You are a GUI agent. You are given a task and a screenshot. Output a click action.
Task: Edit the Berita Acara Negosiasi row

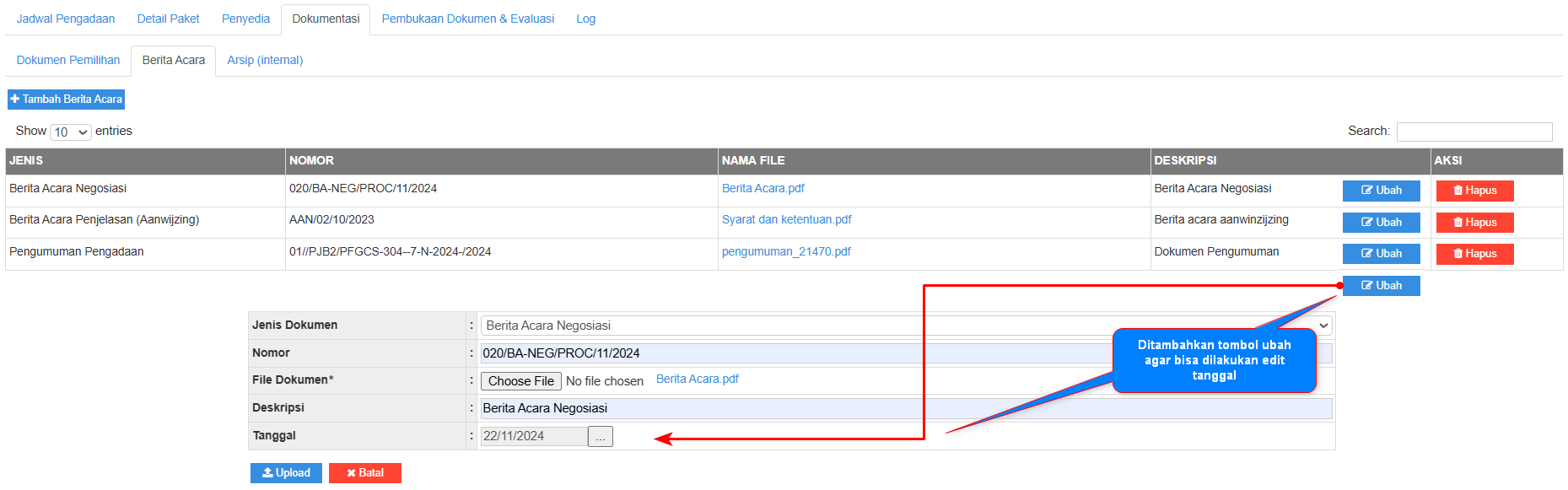(x=1381, y=191)
